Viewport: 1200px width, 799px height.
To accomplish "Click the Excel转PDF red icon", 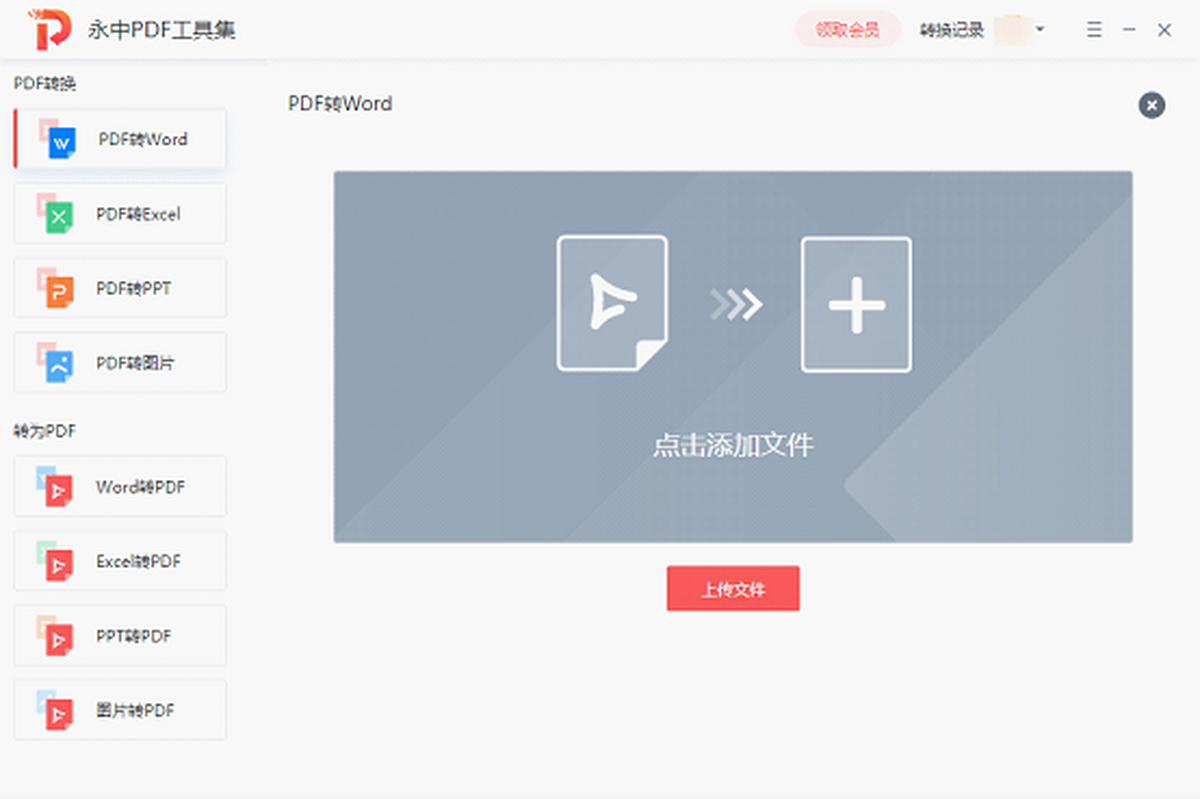I will (60, 565).
